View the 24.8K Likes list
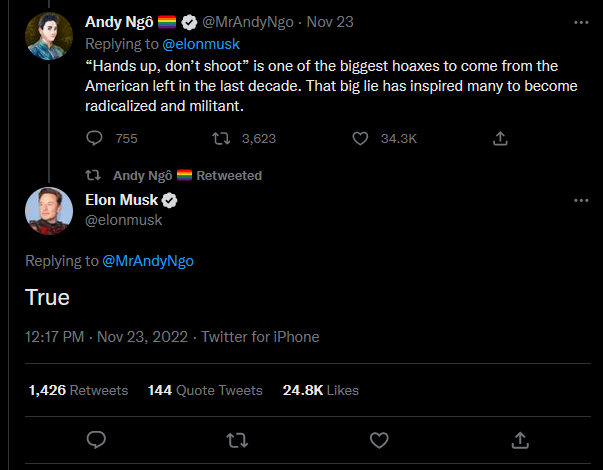This screenshot has width=603, height=470. pyautogui.click(x=321, y=390)
